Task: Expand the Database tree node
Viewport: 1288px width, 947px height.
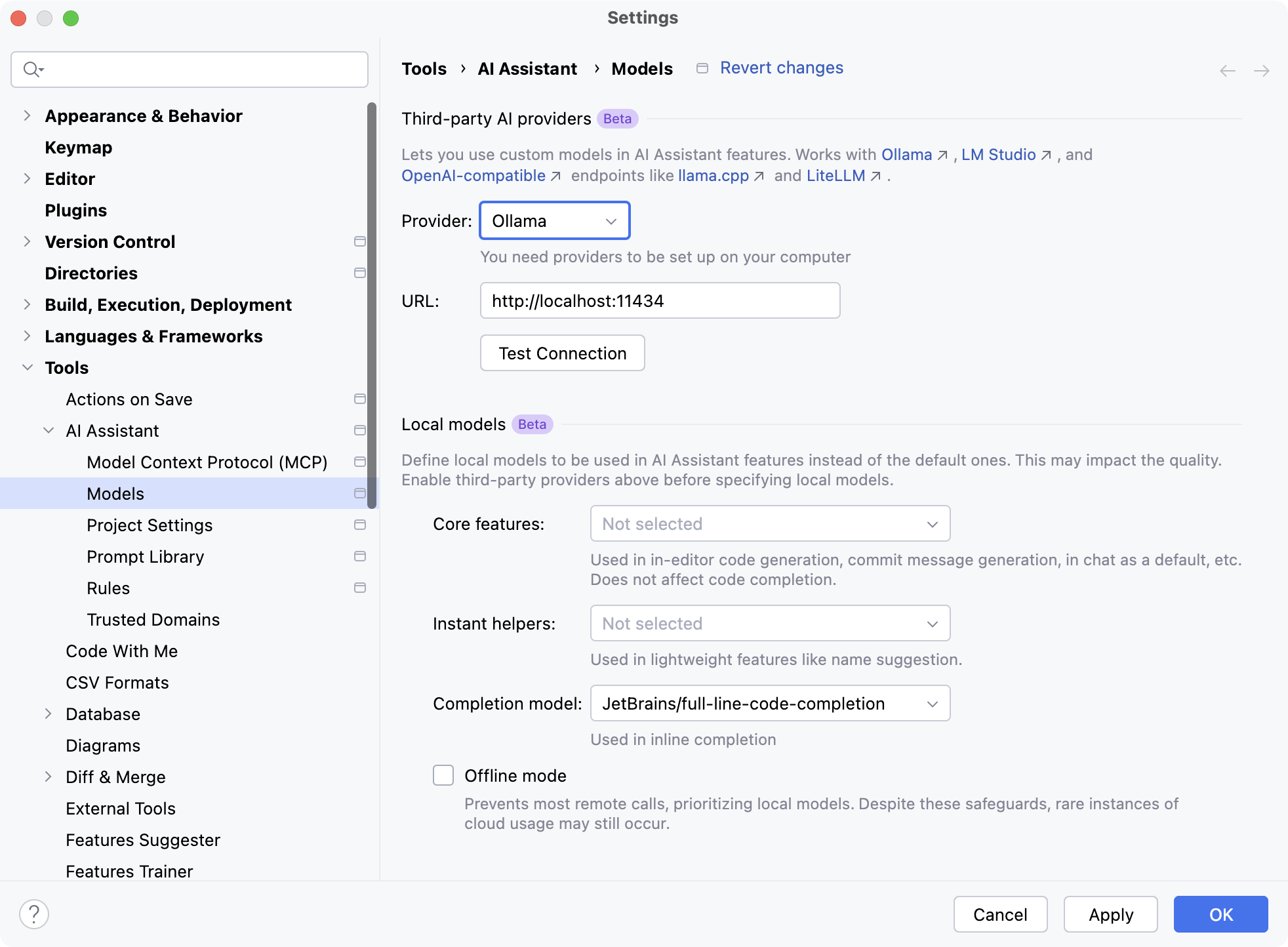Action: click(48, 714)
